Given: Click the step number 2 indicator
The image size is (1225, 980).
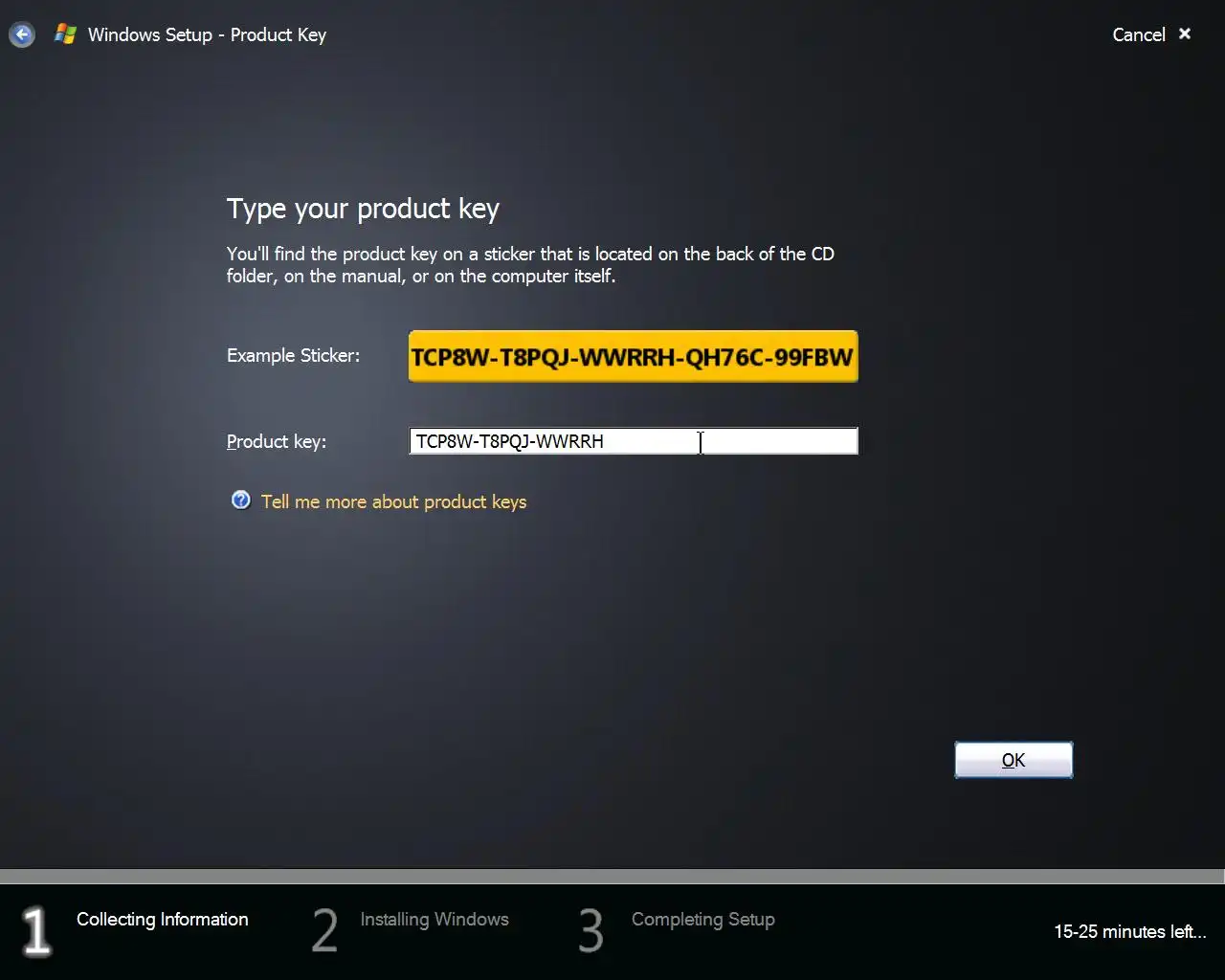Looking at the screenshot, I should coord(325,930).
